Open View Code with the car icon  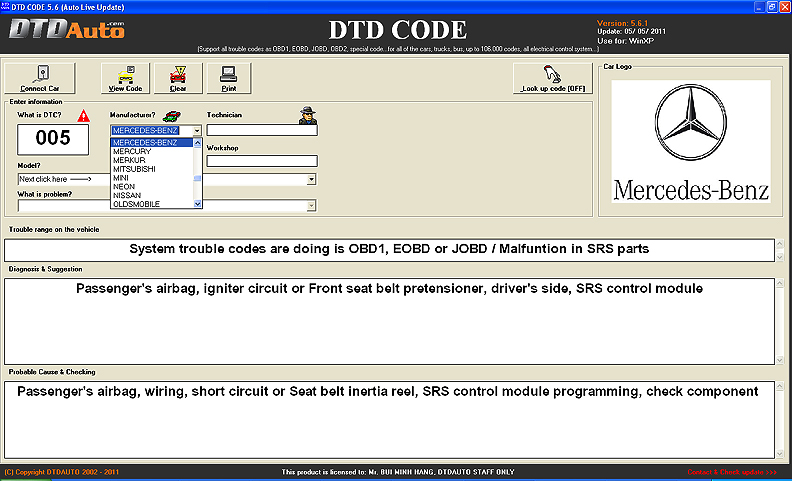(125, 78)
